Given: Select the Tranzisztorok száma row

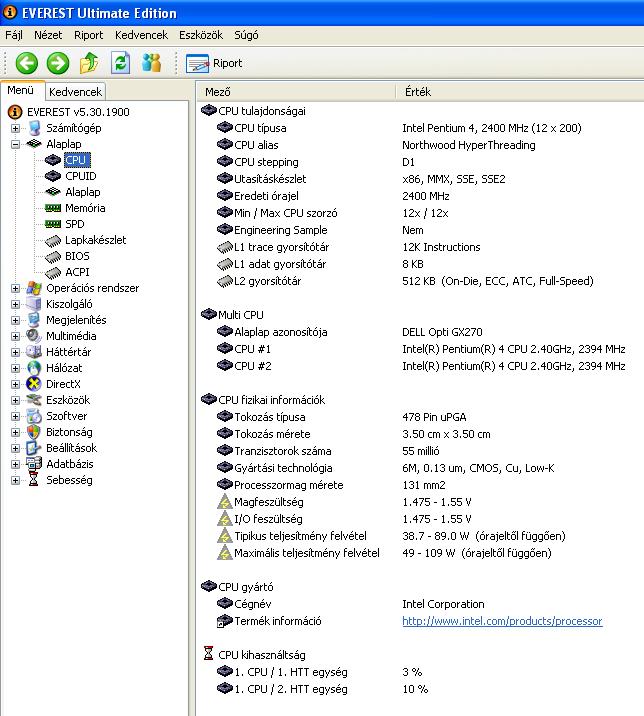Looking at the screenshot, I should tap(420, 451).
